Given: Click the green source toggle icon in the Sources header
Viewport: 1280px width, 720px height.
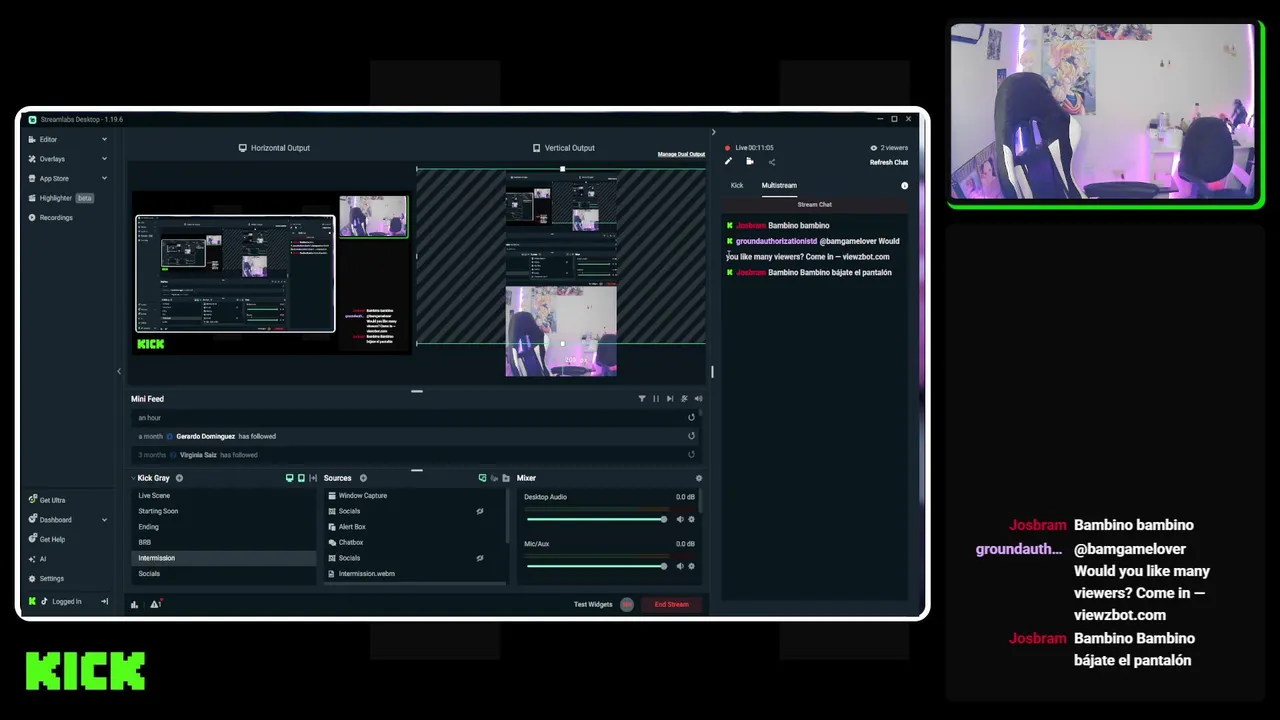Looking at the screenshot, I should pos(482,478).
